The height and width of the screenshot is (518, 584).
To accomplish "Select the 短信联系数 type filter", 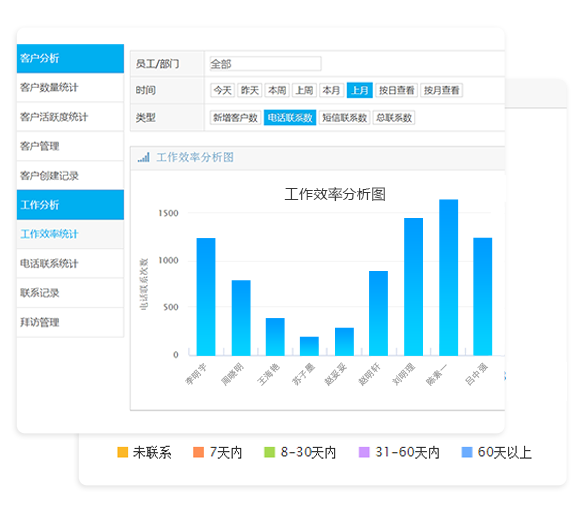I will pyautogui.click(x=345, y=118).
